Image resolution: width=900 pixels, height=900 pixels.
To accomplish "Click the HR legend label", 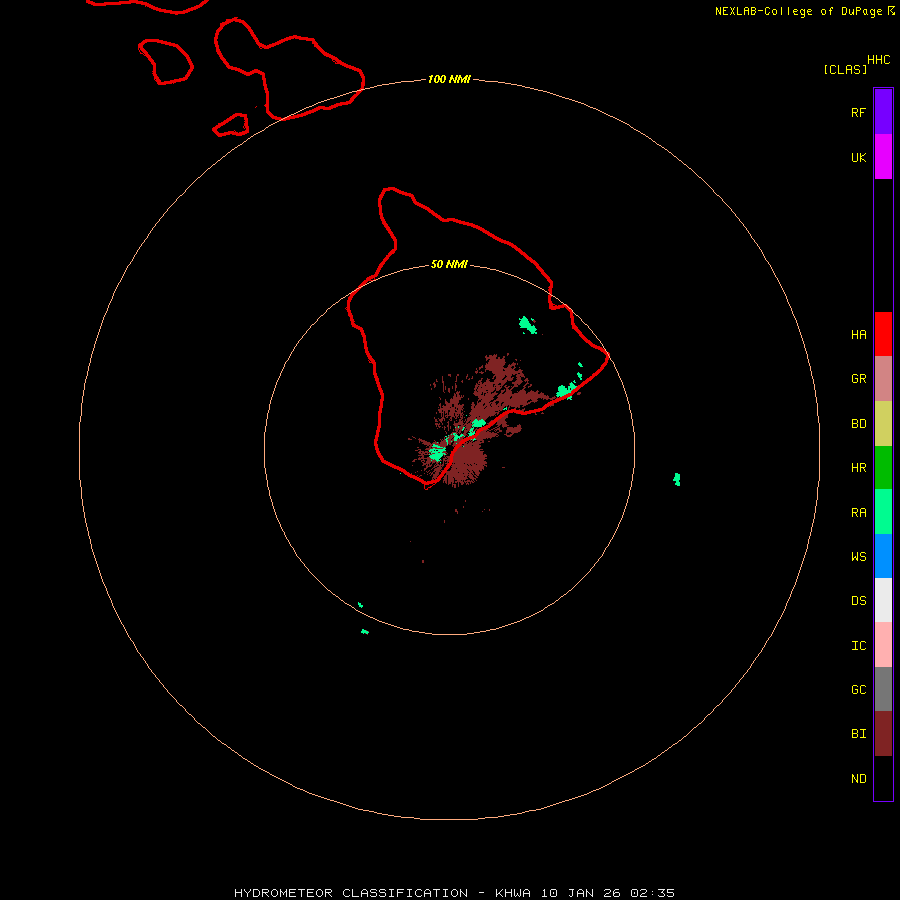I will [x=858, y=468].
